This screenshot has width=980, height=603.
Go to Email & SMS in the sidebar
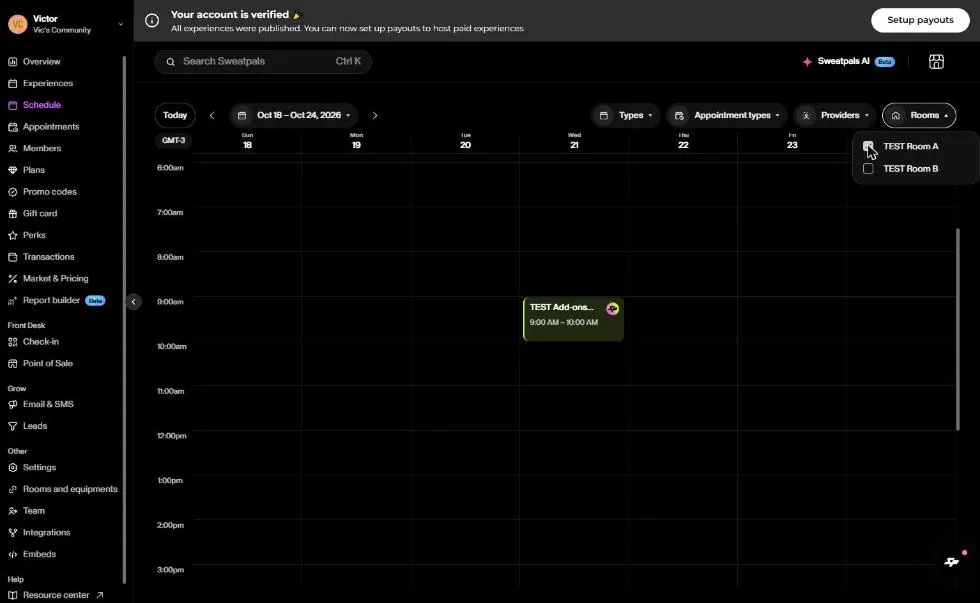[x=48, y=404]
